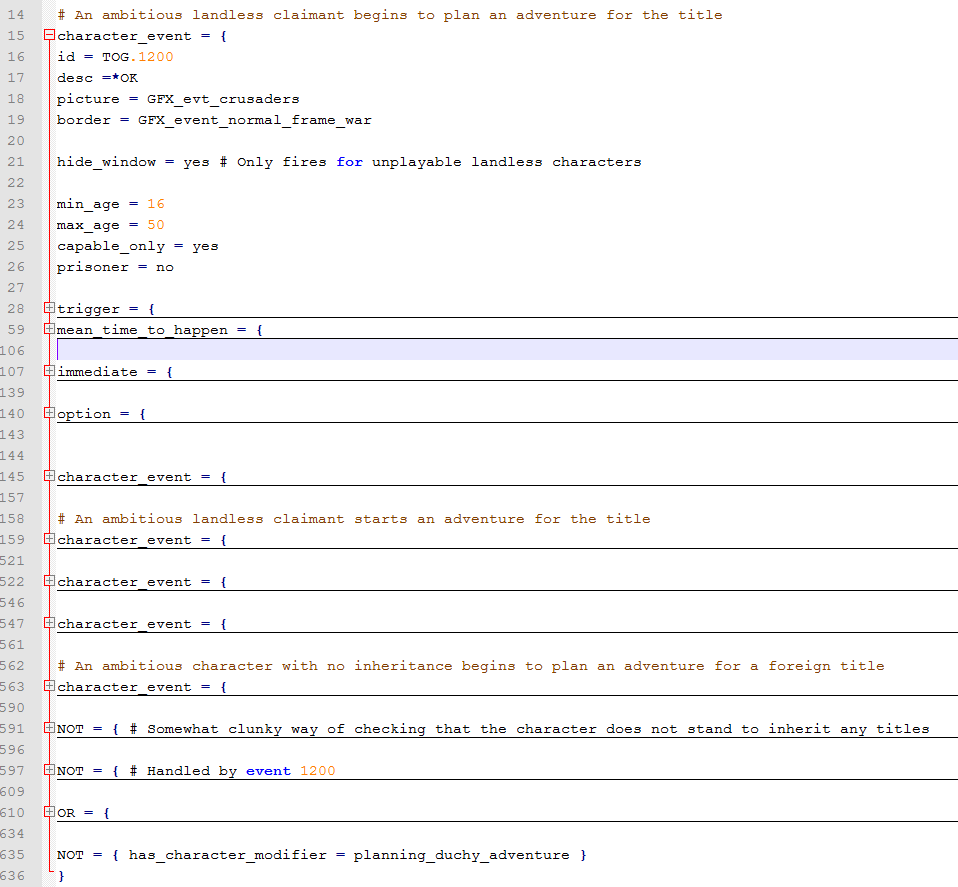The height and width of the screenshot is (887, 958).
Task: Expand the collapsed trigger block
Action: tap(49, 309)
